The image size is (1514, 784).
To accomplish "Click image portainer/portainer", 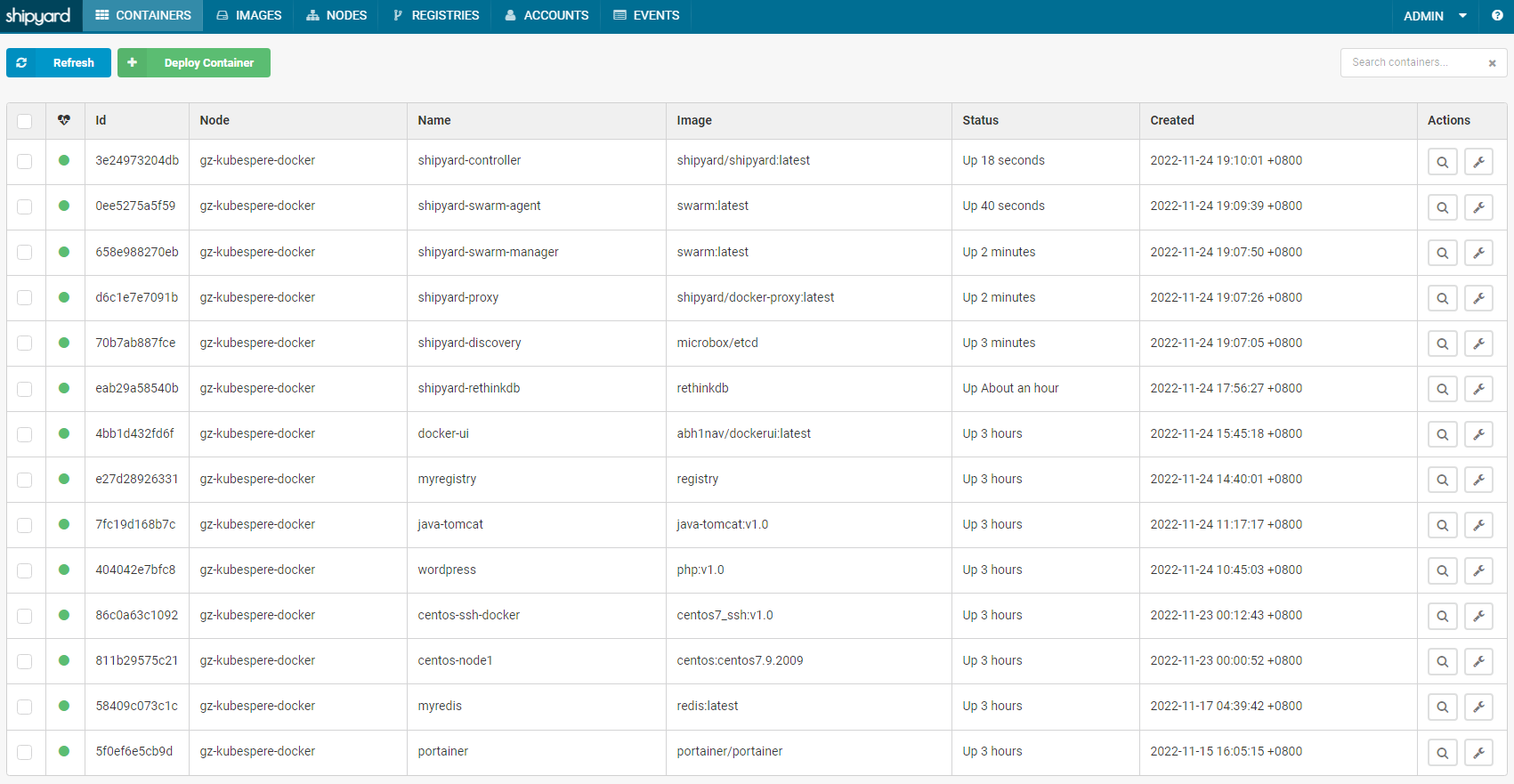I will click(730, 751).
